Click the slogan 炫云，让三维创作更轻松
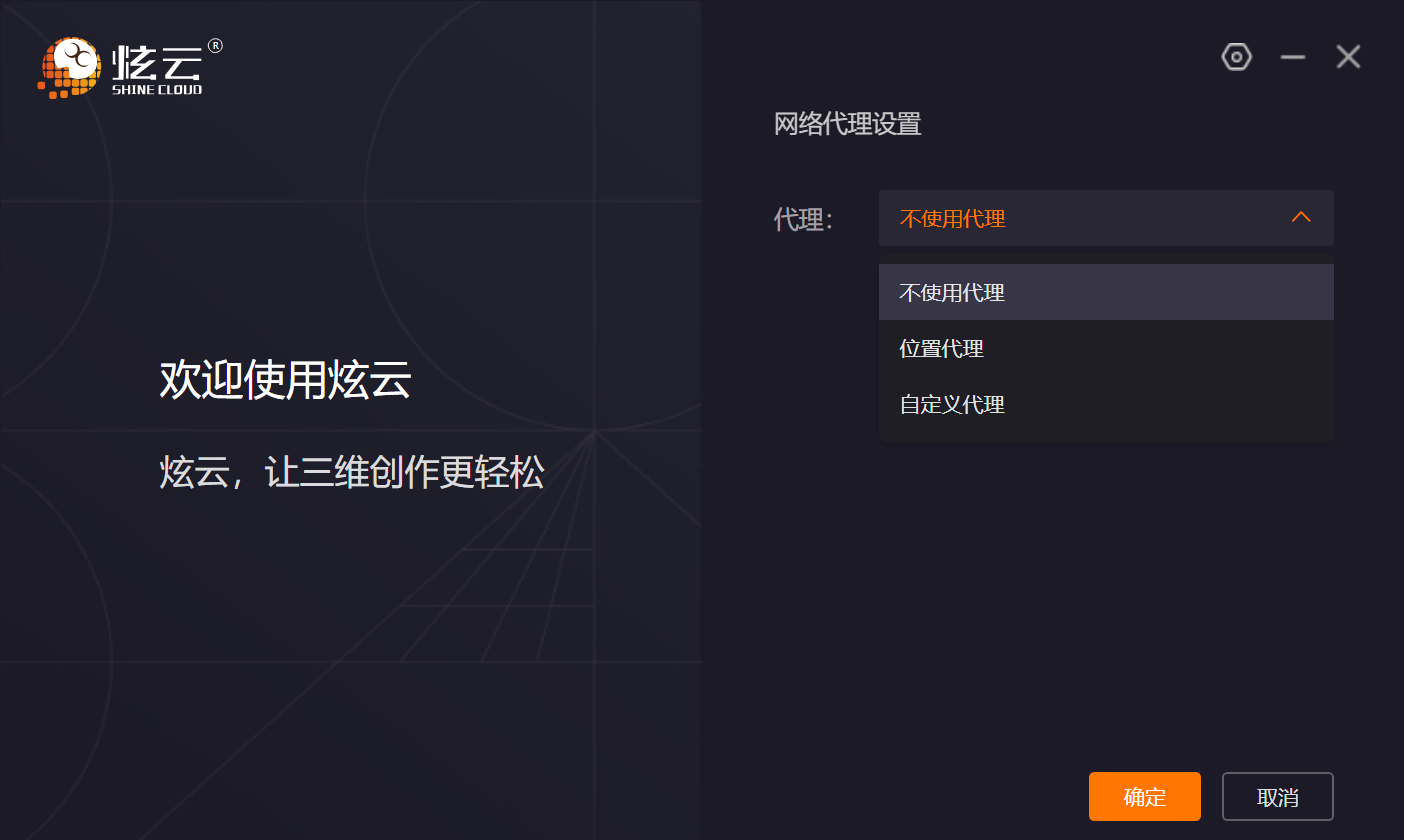Image resolution: width=1404 pixels, height=840 pixels. (352, 472)
